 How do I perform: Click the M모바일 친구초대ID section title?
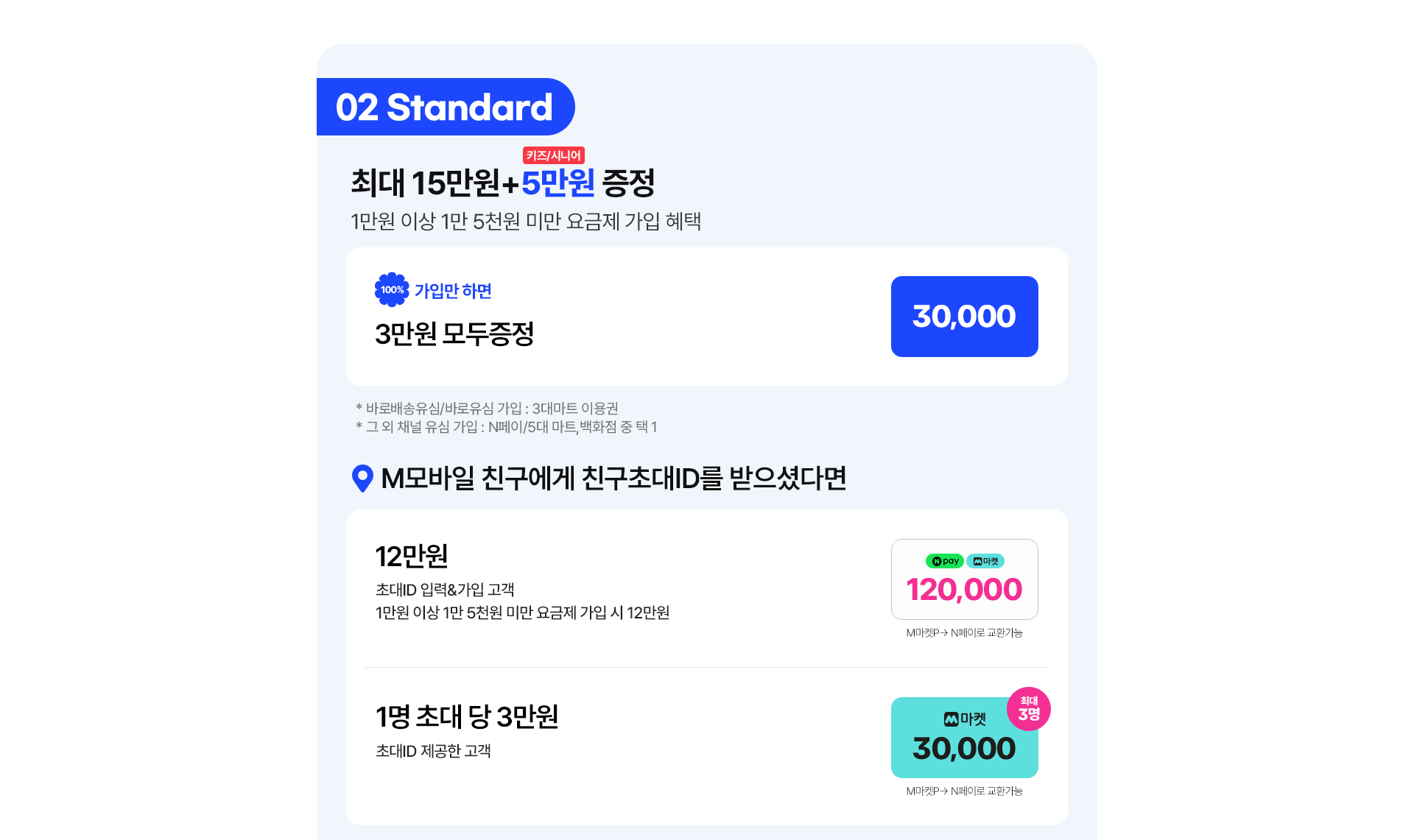pyautogui.click(x=613, y=479)
